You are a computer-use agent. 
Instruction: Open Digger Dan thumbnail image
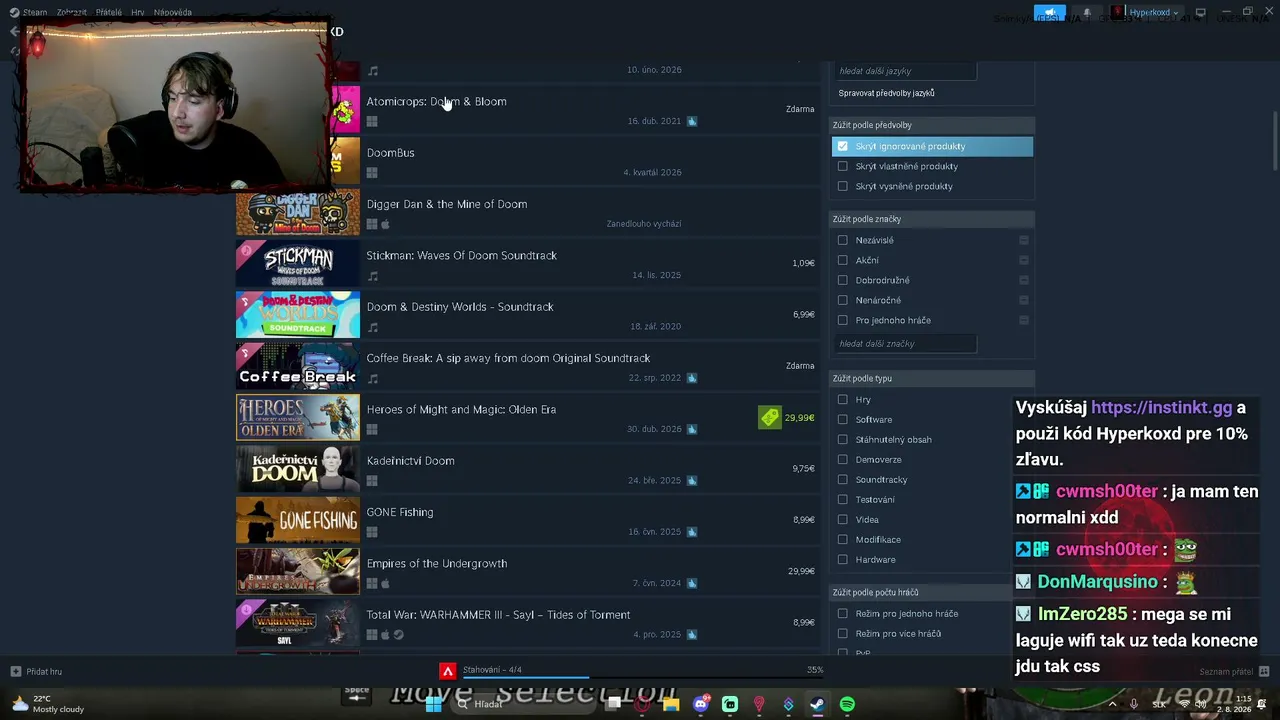[x=298, y=212]
